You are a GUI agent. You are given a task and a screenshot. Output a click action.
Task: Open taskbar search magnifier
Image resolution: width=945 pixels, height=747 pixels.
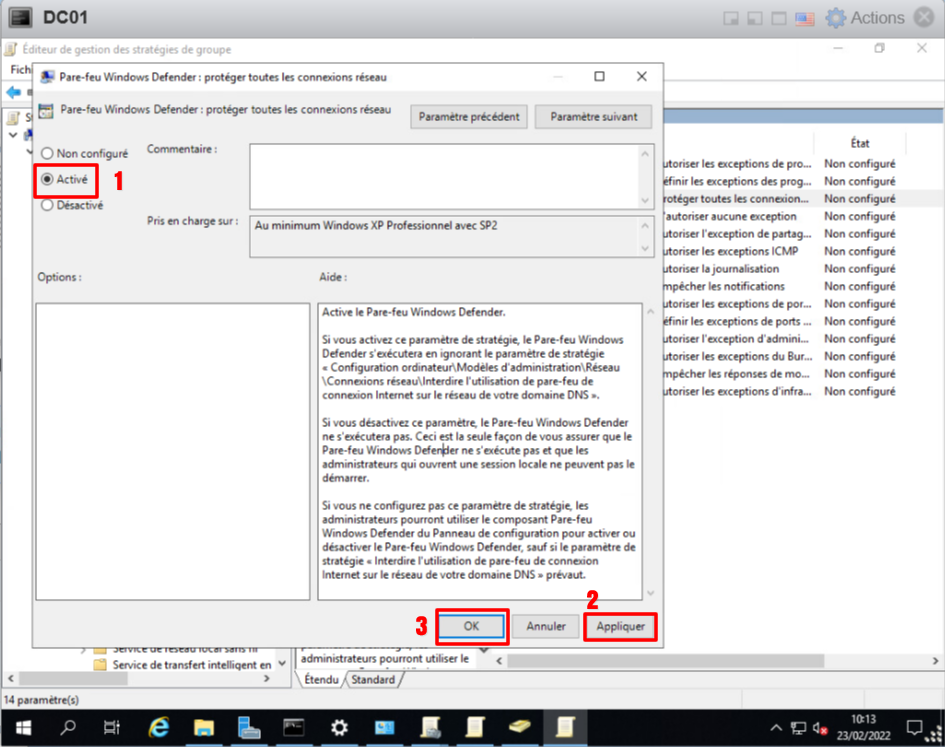pyautogui.click(x=67, y=727)
